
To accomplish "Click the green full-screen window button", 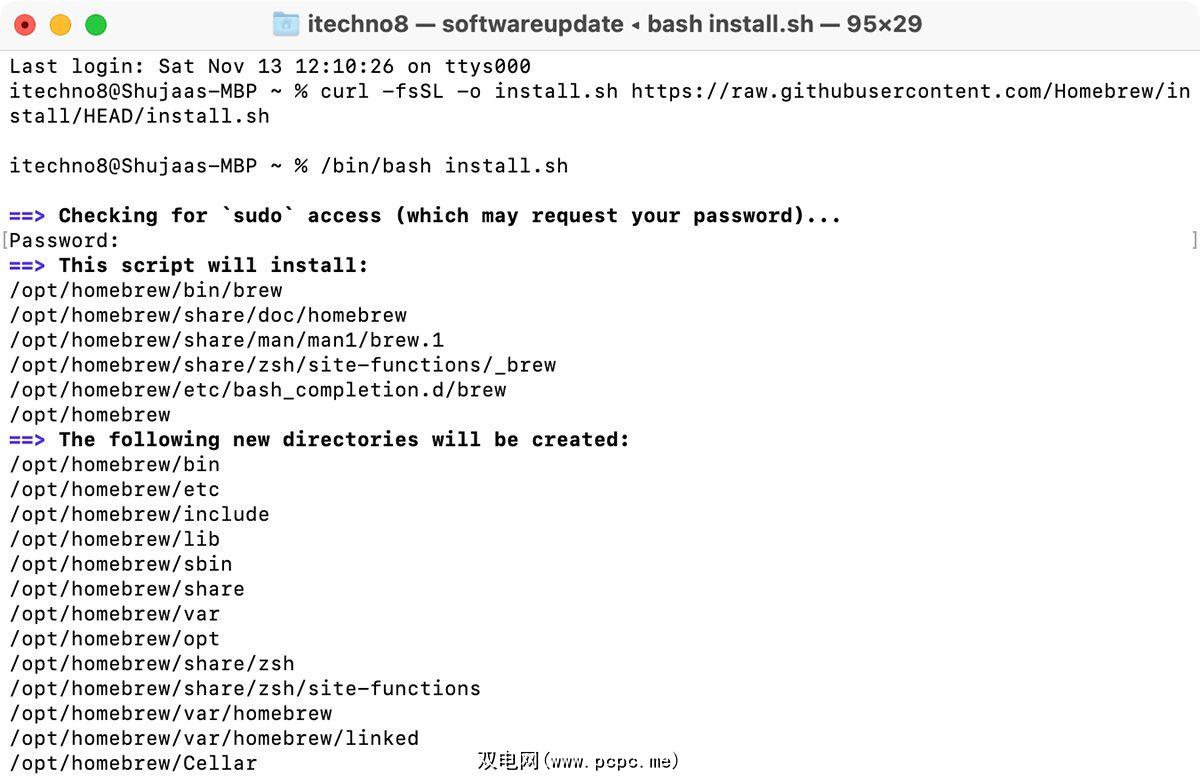I will click(95, 25).
